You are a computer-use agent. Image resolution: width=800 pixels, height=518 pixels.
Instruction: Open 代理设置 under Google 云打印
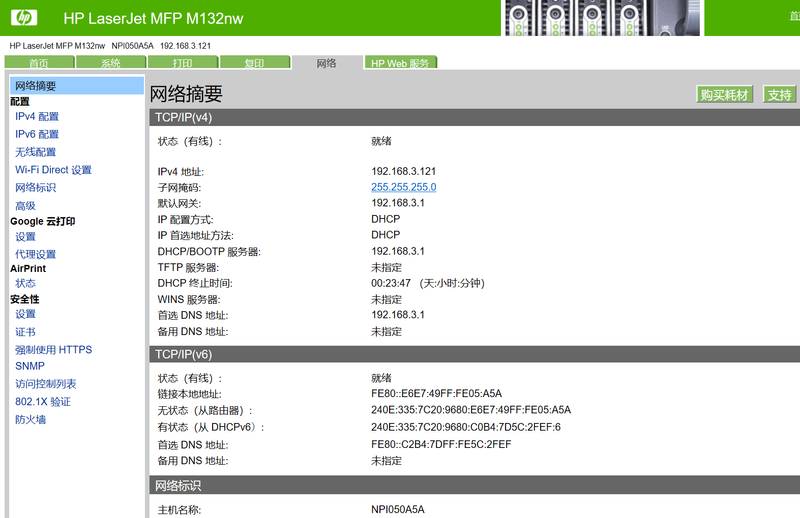pos(36,255)
